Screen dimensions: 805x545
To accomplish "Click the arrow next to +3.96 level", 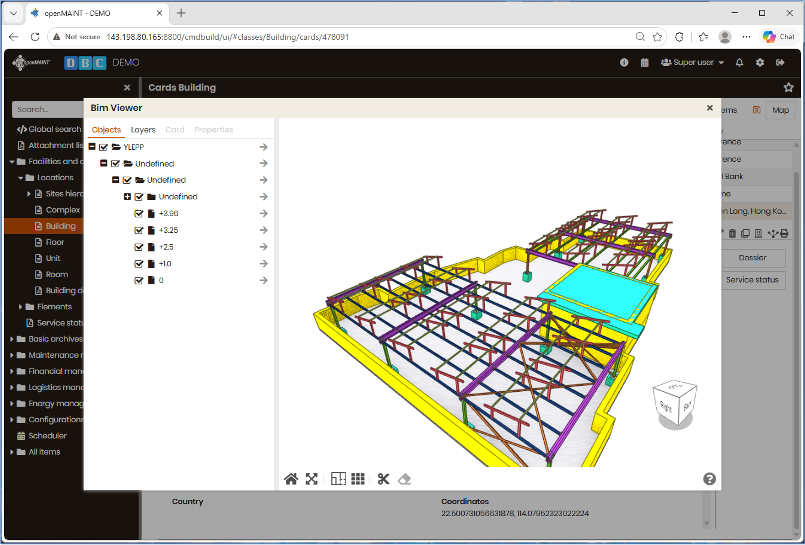I will click(263, 213).
